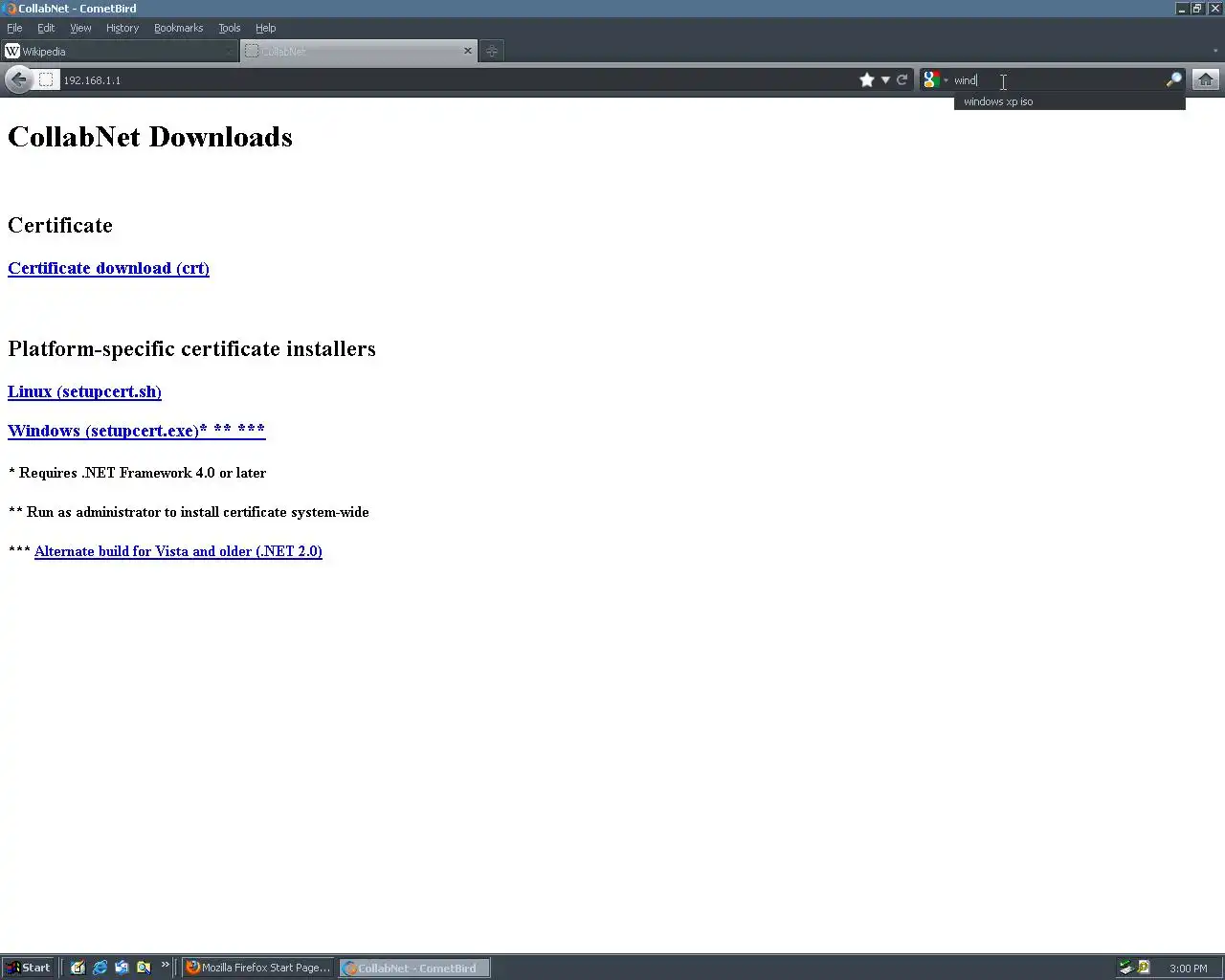Click the CollabNet Downloads heading

point(150,137)
